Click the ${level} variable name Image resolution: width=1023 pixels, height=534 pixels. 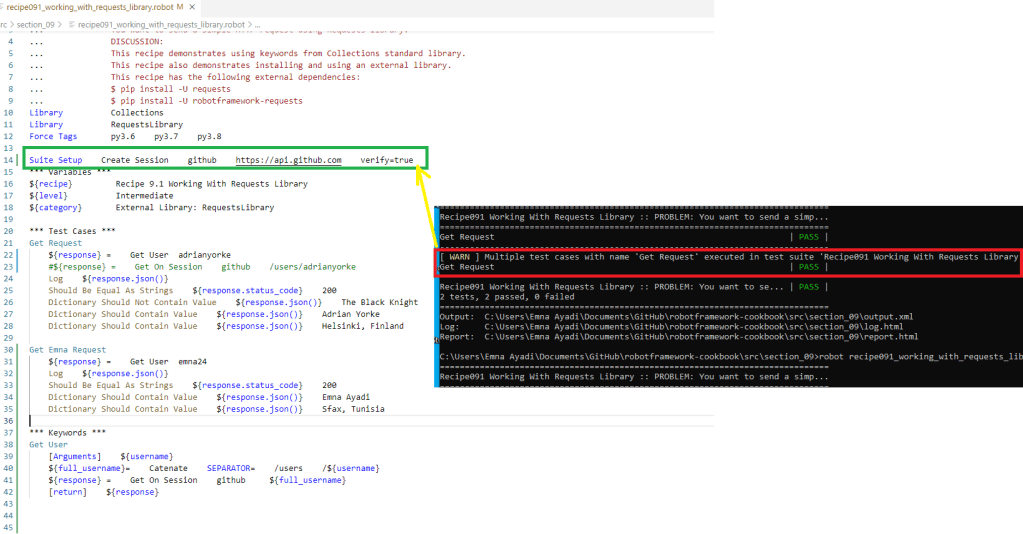click(48, 196)
